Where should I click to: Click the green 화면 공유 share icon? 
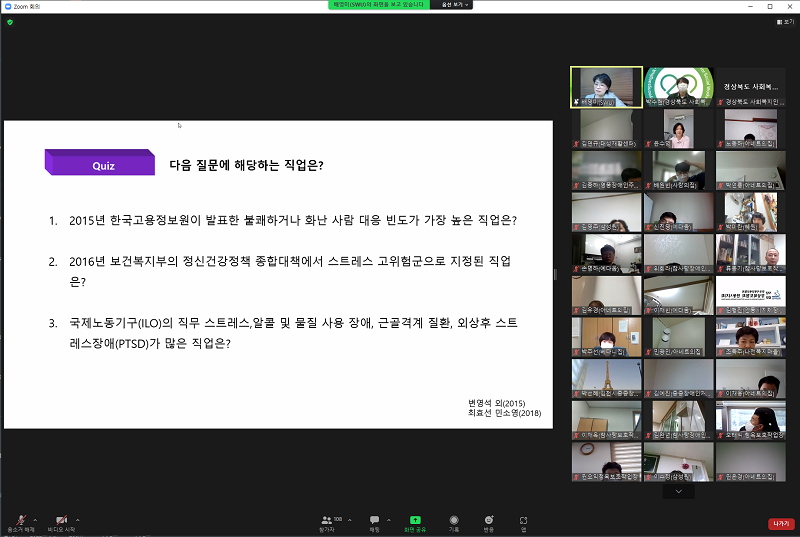click(415, 520)
